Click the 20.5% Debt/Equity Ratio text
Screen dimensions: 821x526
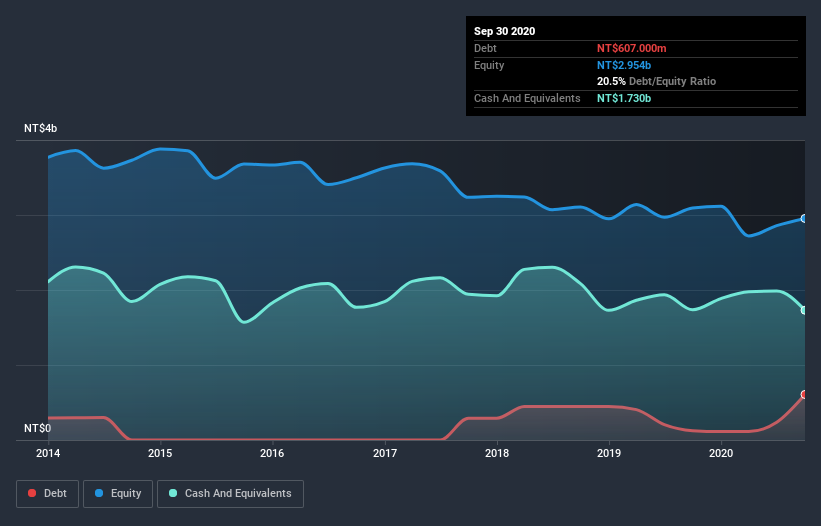pyautogui.click(x=657, y=81)
